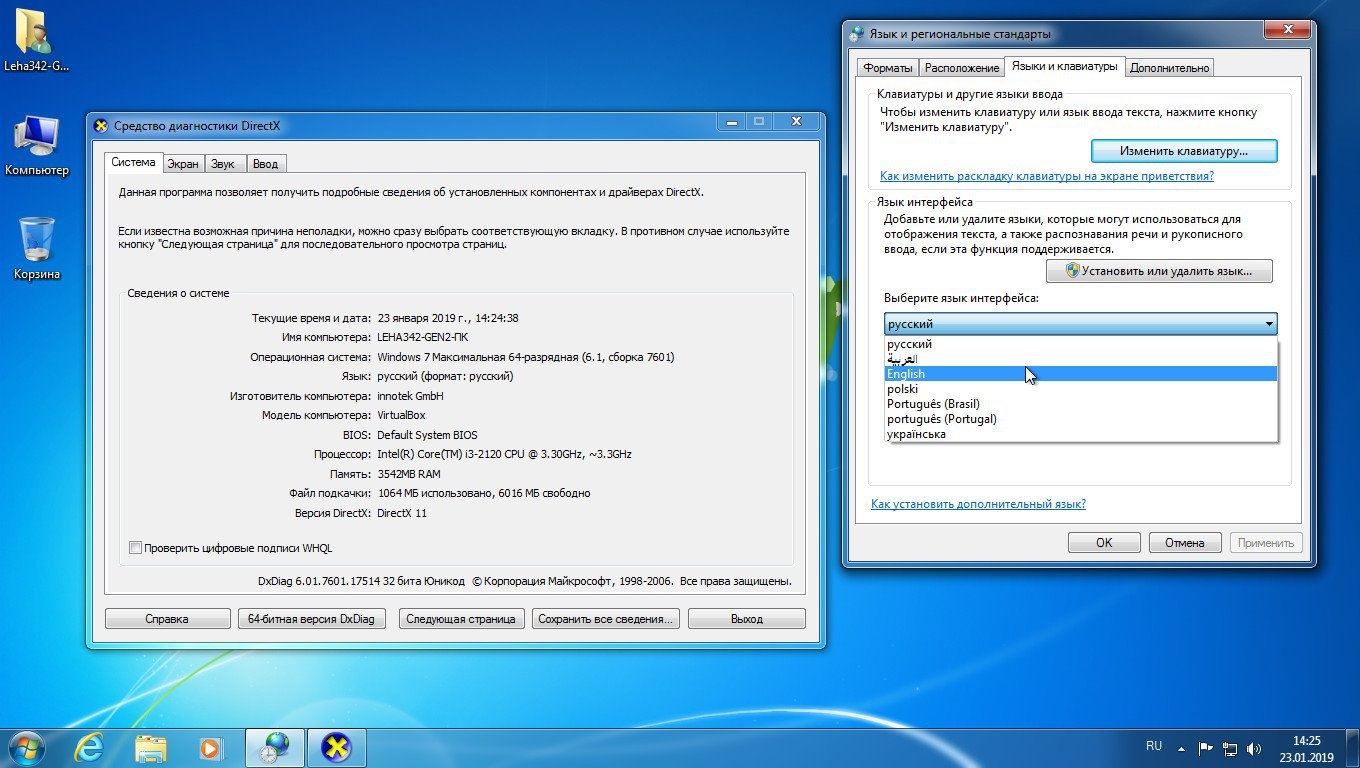
Task: Choose українська in the language list
Action: pyautogui.click(x=1081, y=434)
